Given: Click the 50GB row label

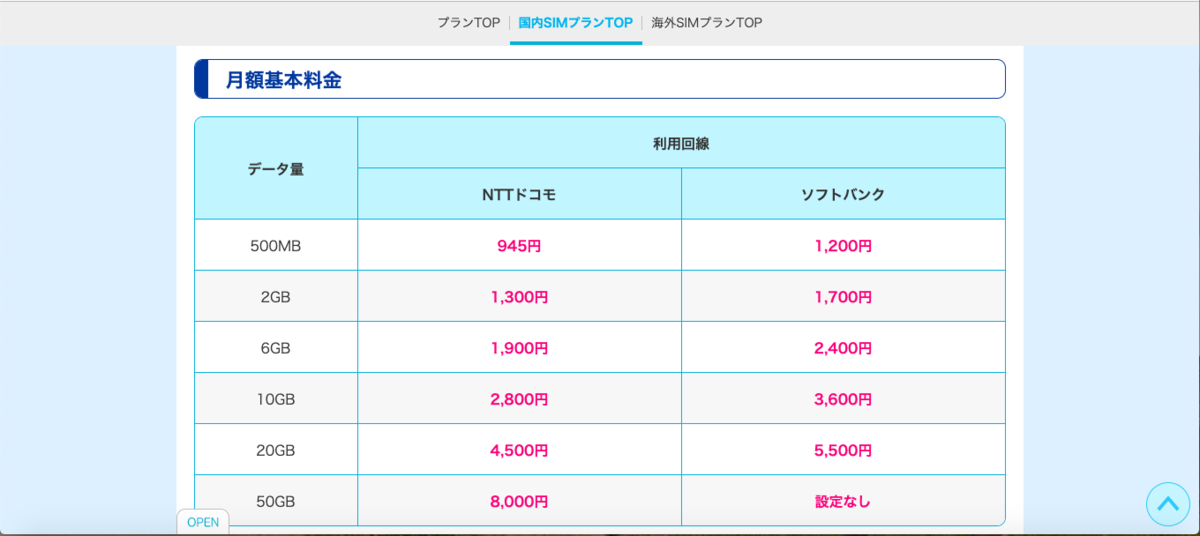Looking at the screenshot, I should (x=276, y=500).
